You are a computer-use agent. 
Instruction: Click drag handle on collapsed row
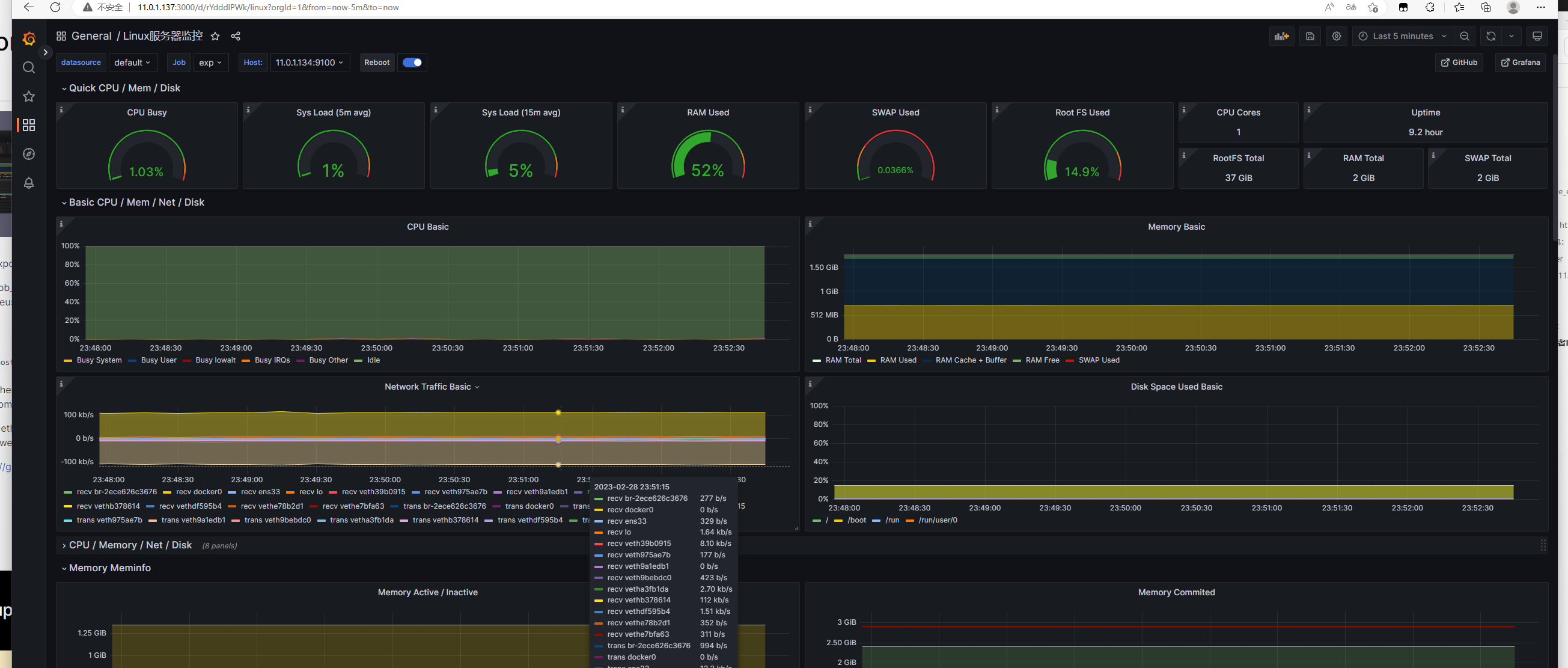tap(1542, 545)
